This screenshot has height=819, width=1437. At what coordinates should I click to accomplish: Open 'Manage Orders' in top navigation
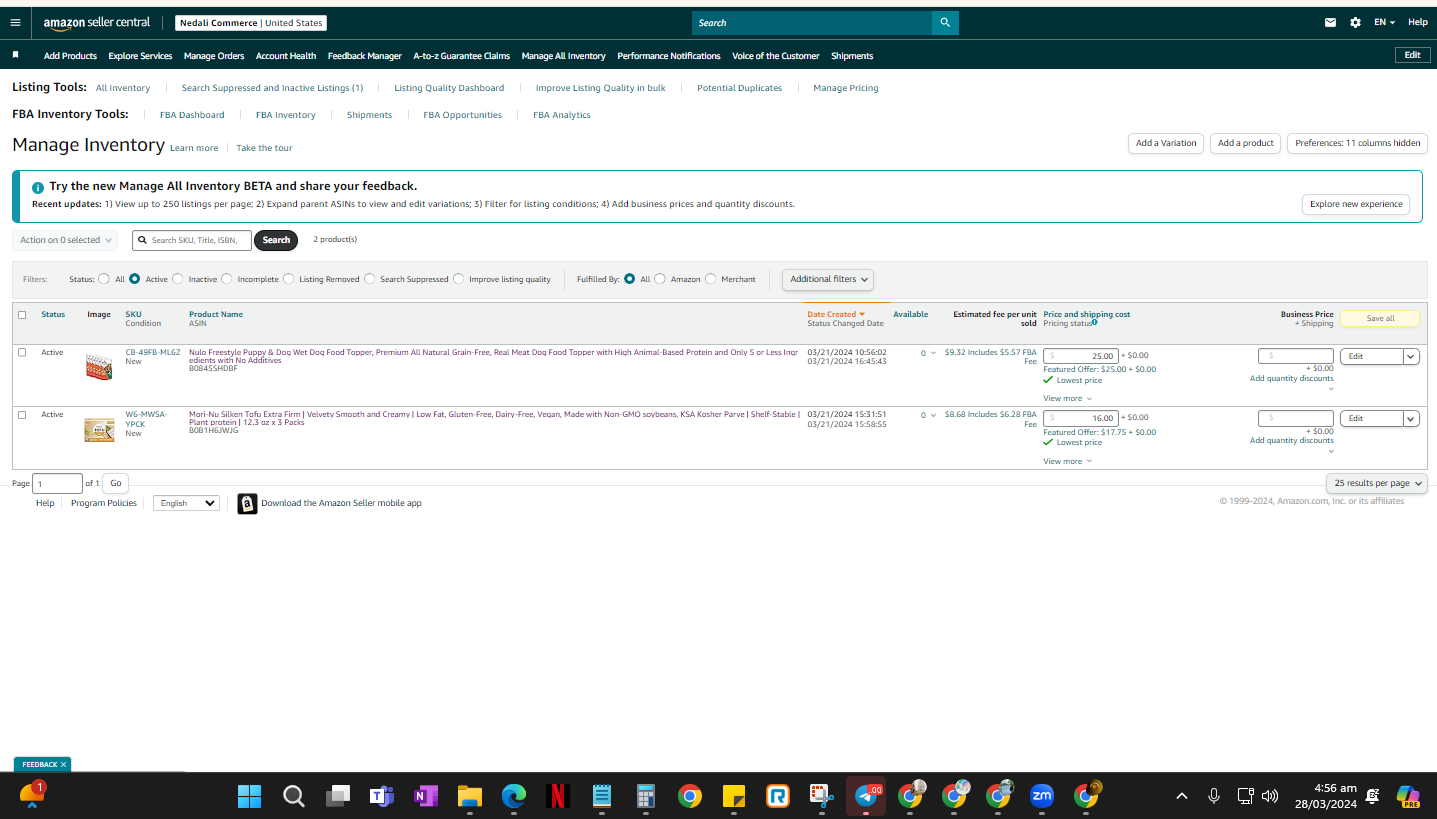[214, 56]
